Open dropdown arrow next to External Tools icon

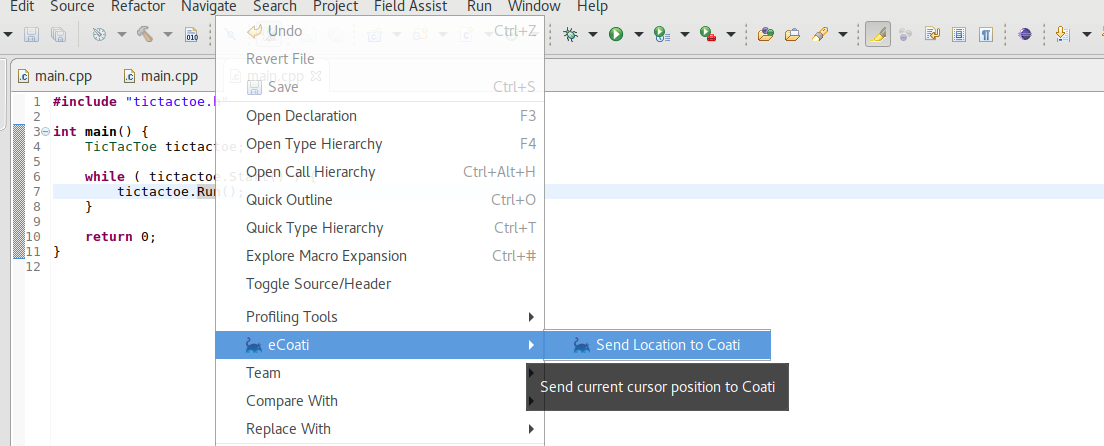point(731,34)
